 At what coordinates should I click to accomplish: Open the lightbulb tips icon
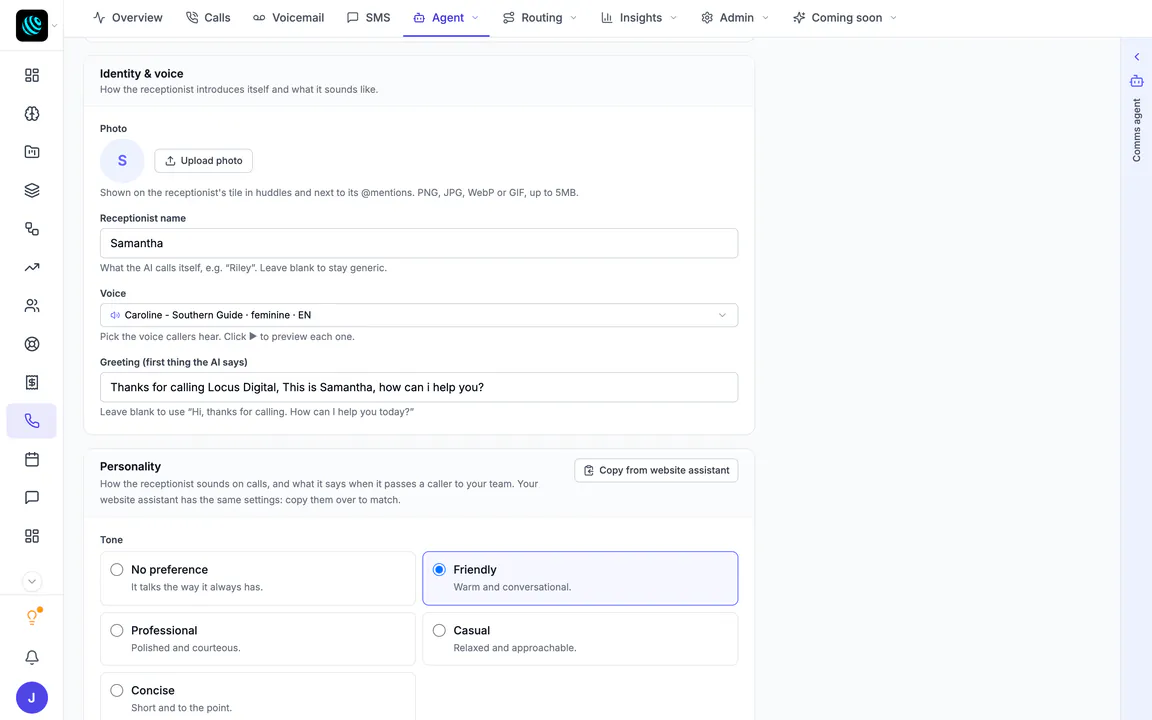pyautogui.click(x=32, y=617)
